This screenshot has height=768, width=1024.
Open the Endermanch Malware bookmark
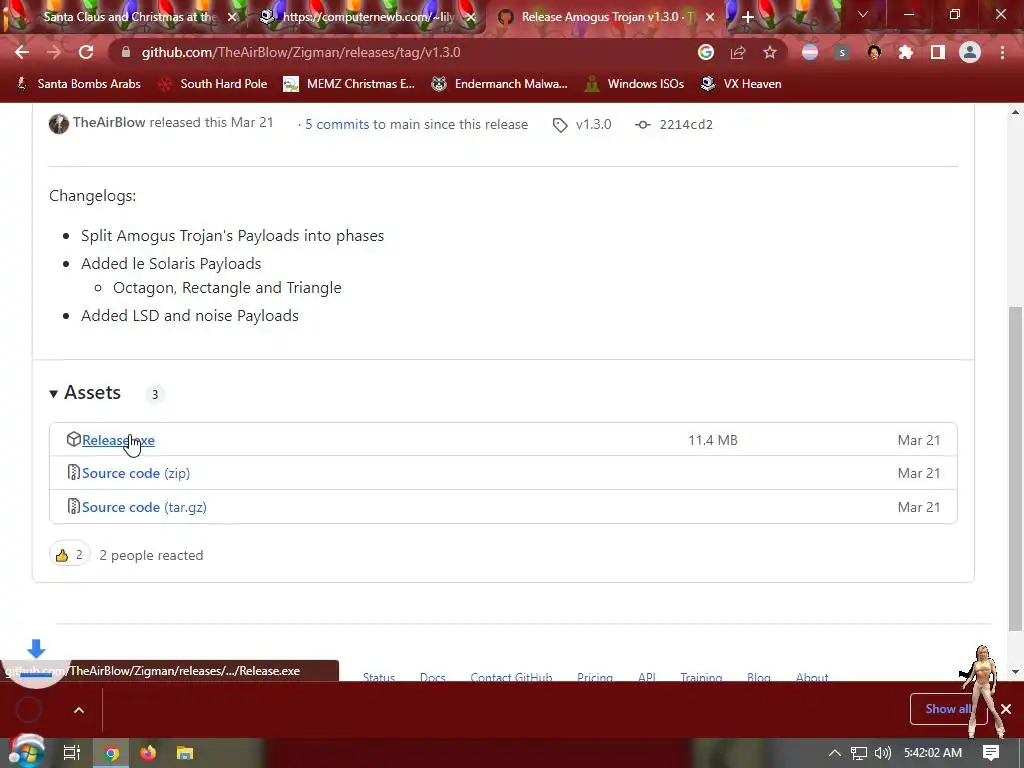tap(499, 84)
